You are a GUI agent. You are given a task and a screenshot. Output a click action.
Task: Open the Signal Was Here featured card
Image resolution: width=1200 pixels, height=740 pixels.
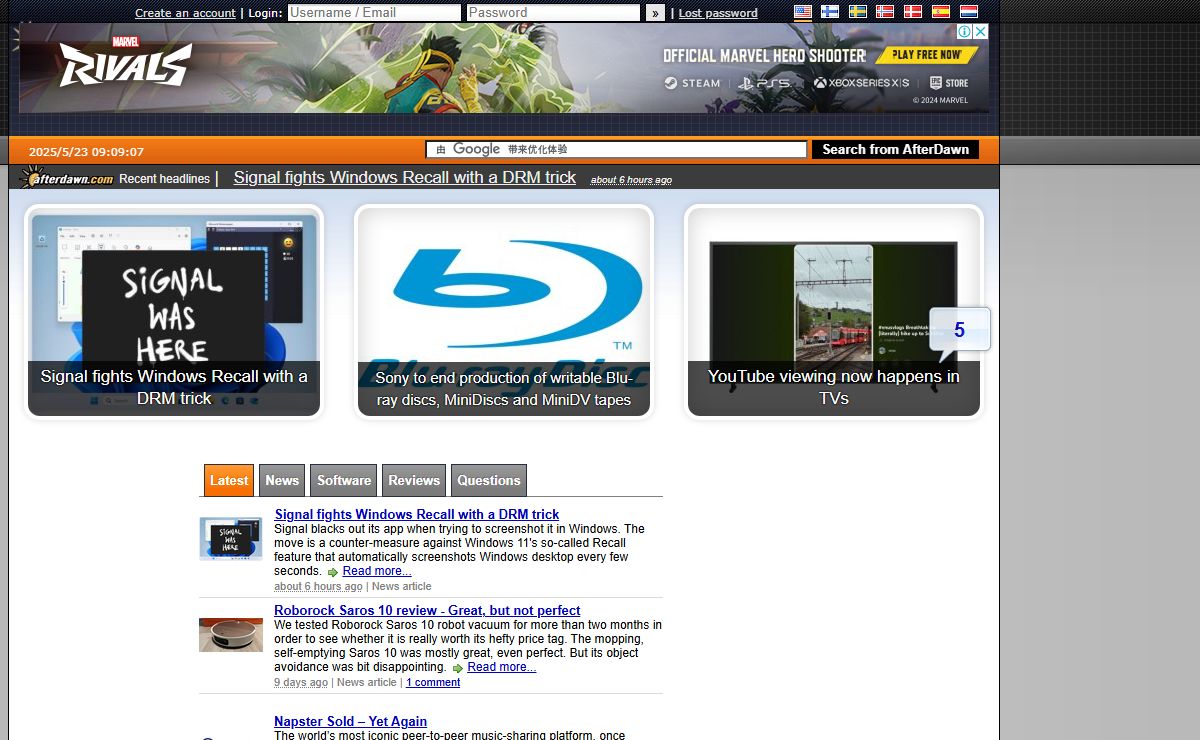coord(174,312)
